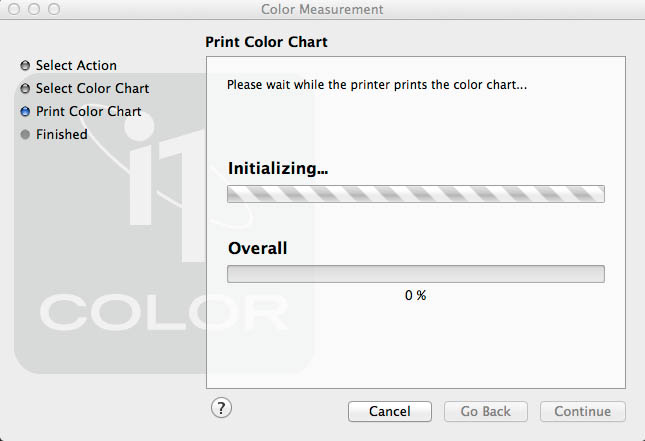Click the 0 % overall progress text
Screen dimensions: 645x441
tap(416, 296)
